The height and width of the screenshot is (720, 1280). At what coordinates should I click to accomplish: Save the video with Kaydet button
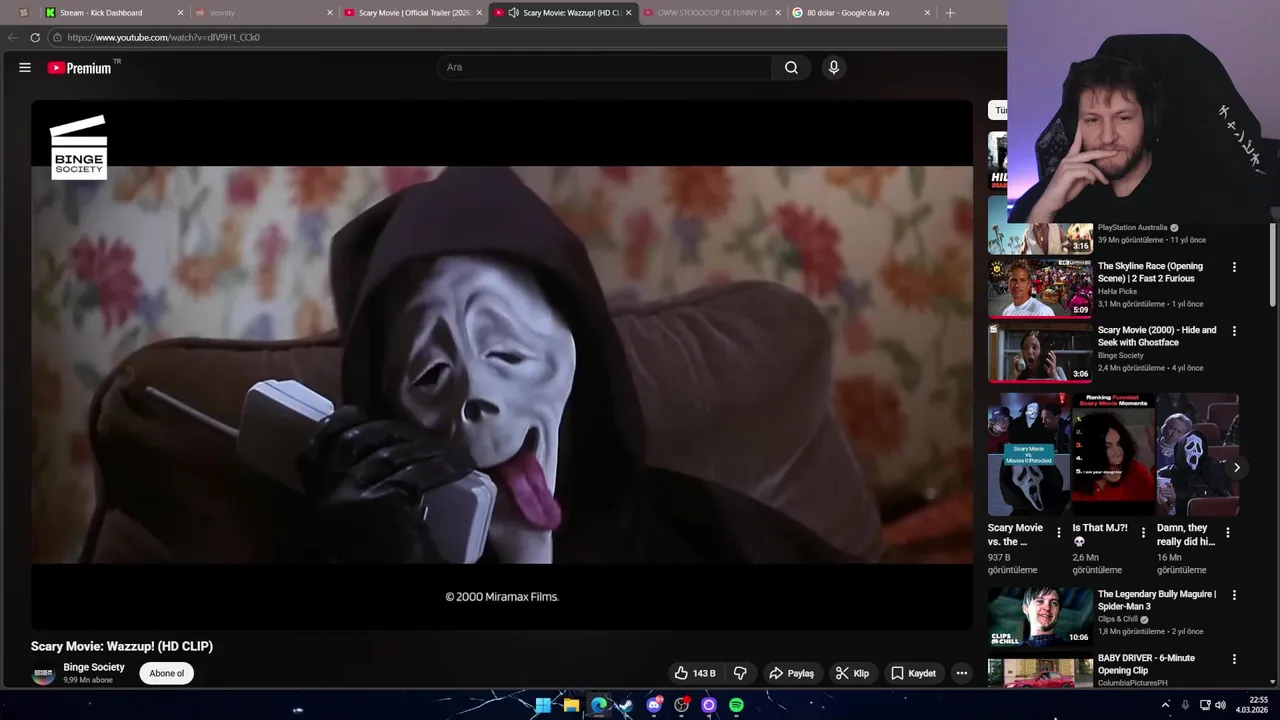point(913,673)
